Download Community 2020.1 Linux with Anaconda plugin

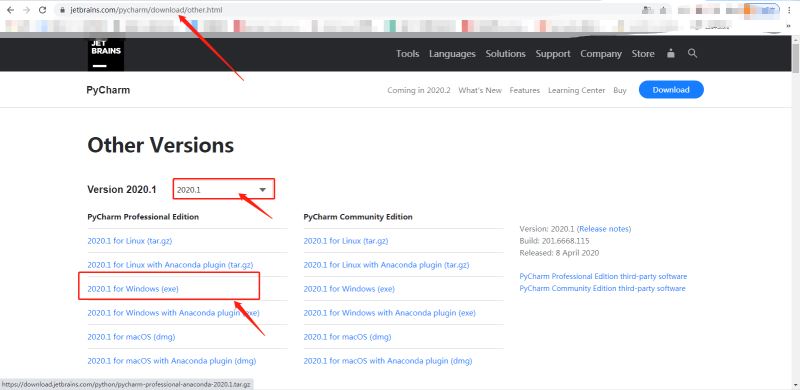[386, 265]
